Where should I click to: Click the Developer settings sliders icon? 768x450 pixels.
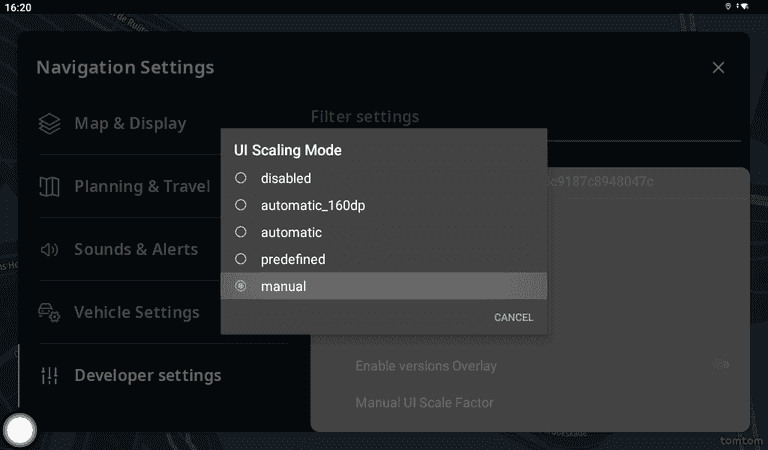(50, 376)
